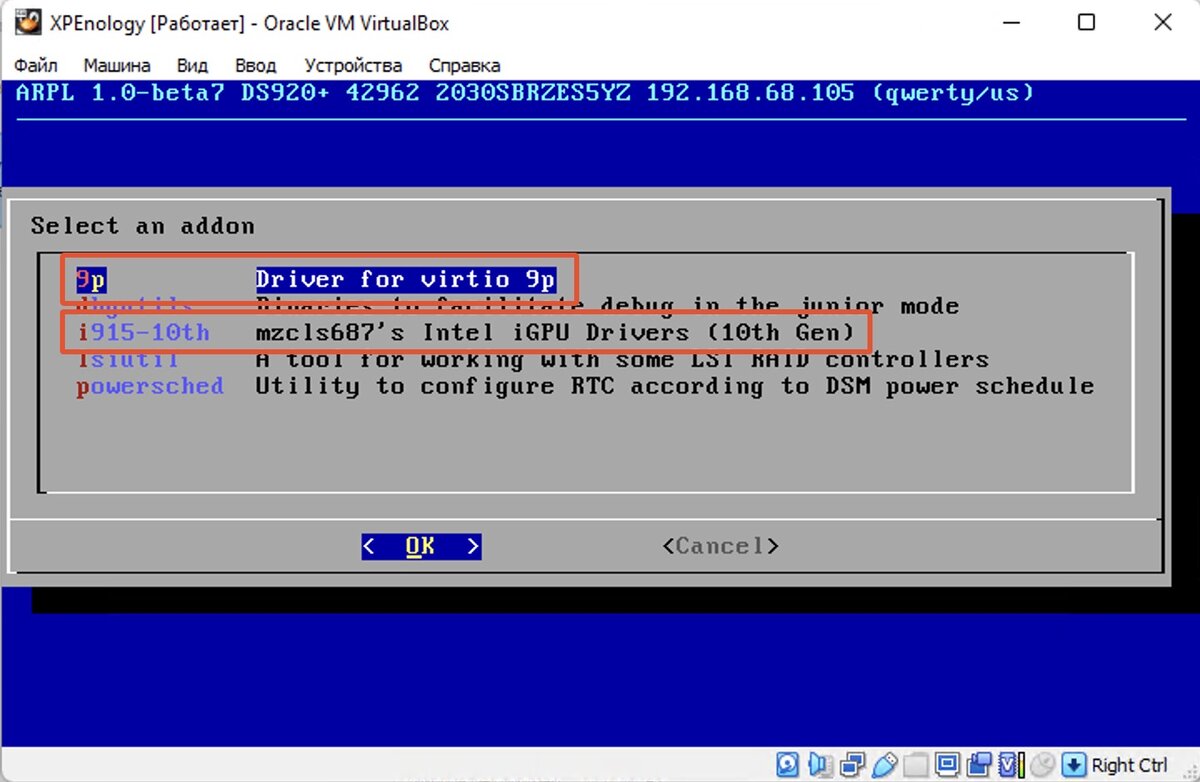Open the display settings indicator
Image resolution: width=1200 pixels, height=782 pixels.
(947, 765)
